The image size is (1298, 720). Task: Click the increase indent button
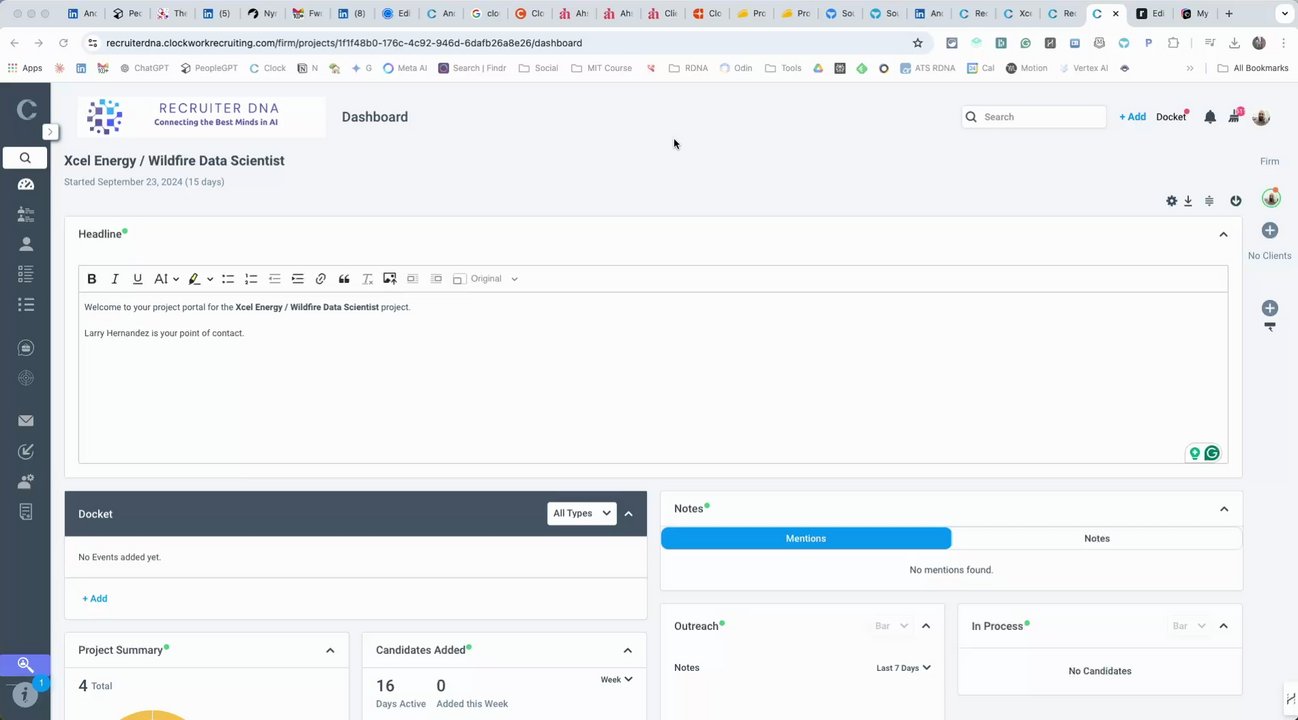298,279
